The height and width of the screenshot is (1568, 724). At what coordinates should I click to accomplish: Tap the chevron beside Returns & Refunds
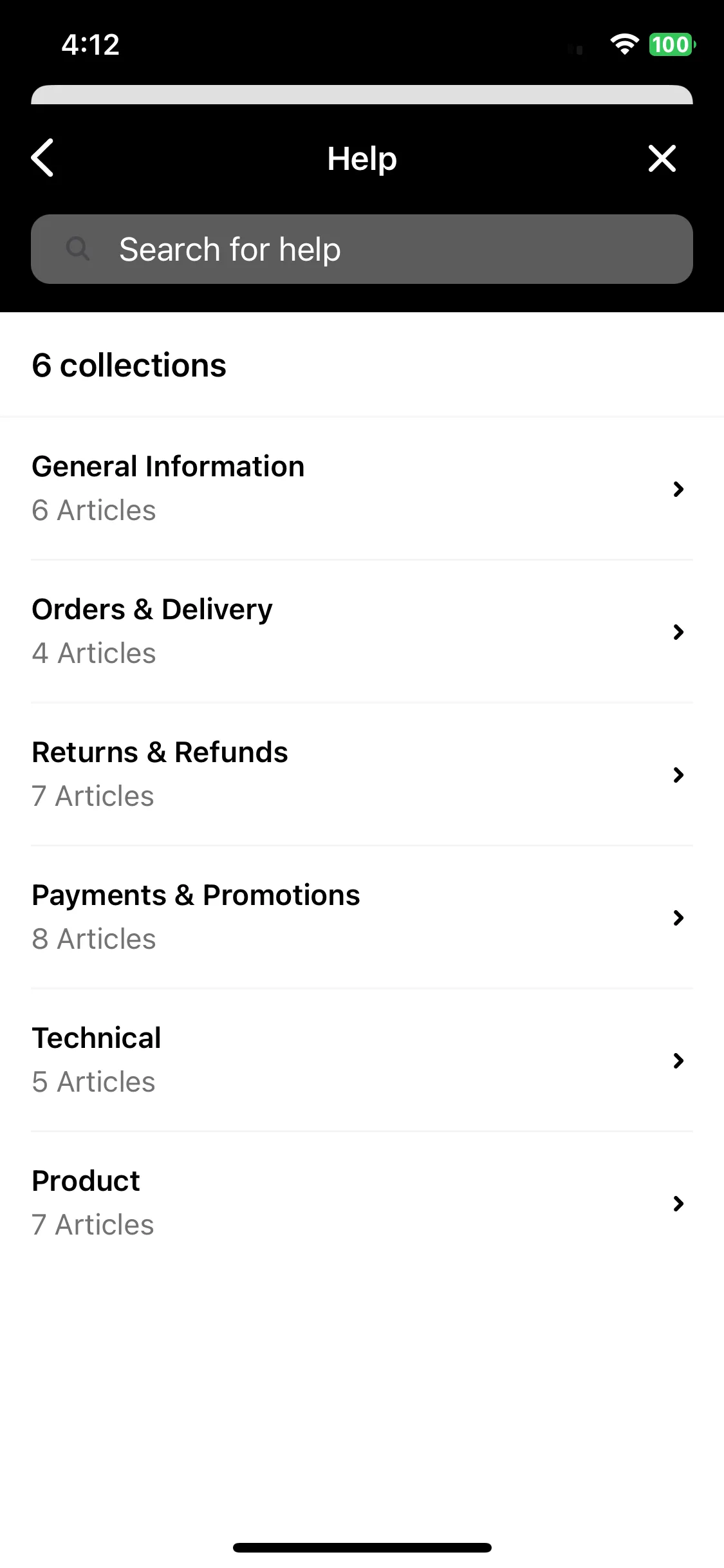click(678, 775)
